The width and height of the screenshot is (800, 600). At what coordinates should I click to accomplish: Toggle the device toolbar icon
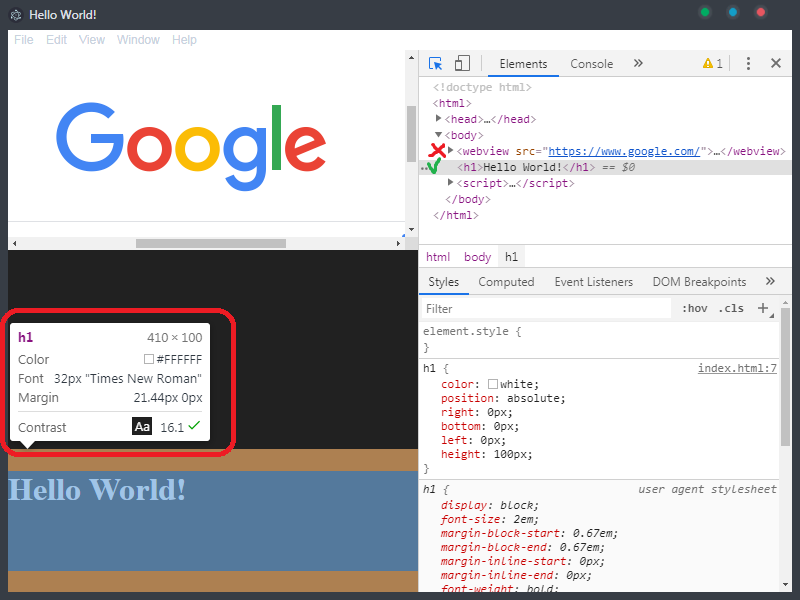pyautogui.click(x=461, y=63)
